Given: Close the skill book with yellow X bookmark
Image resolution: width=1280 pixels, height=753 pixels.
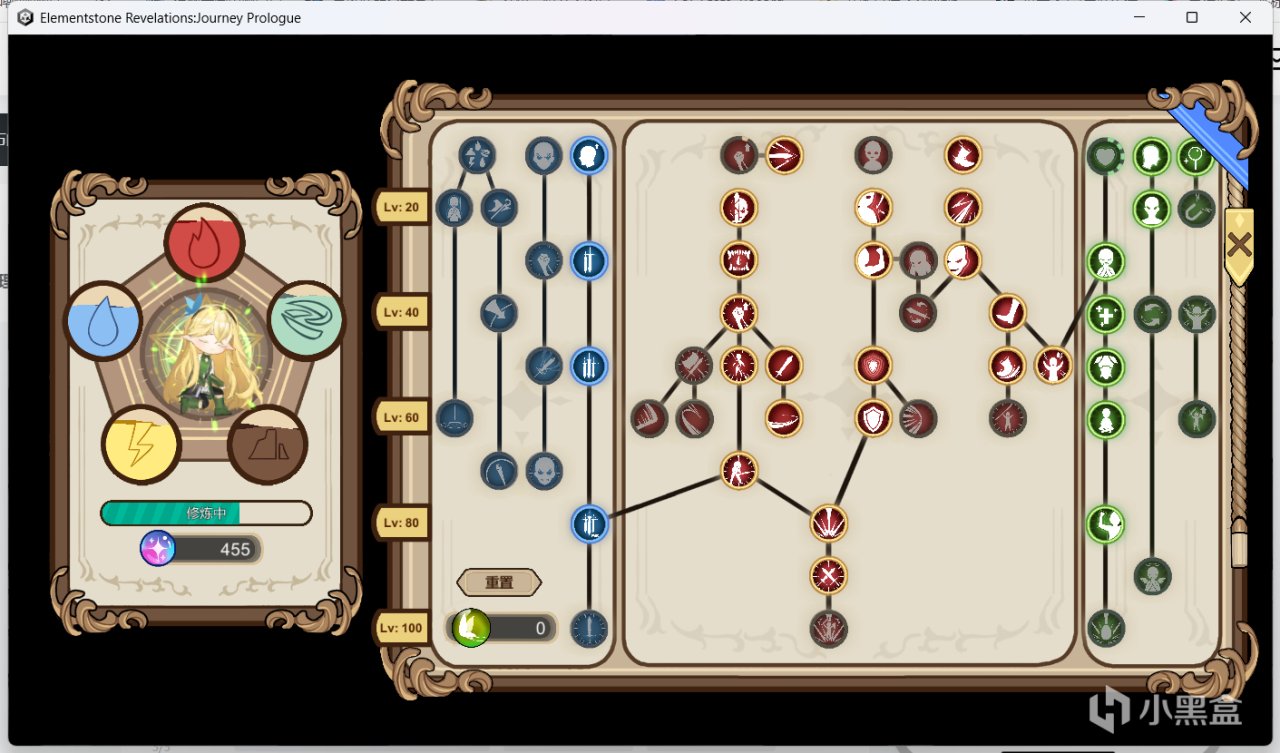Looking at the screenshot, I should (x=1240, y=245).
